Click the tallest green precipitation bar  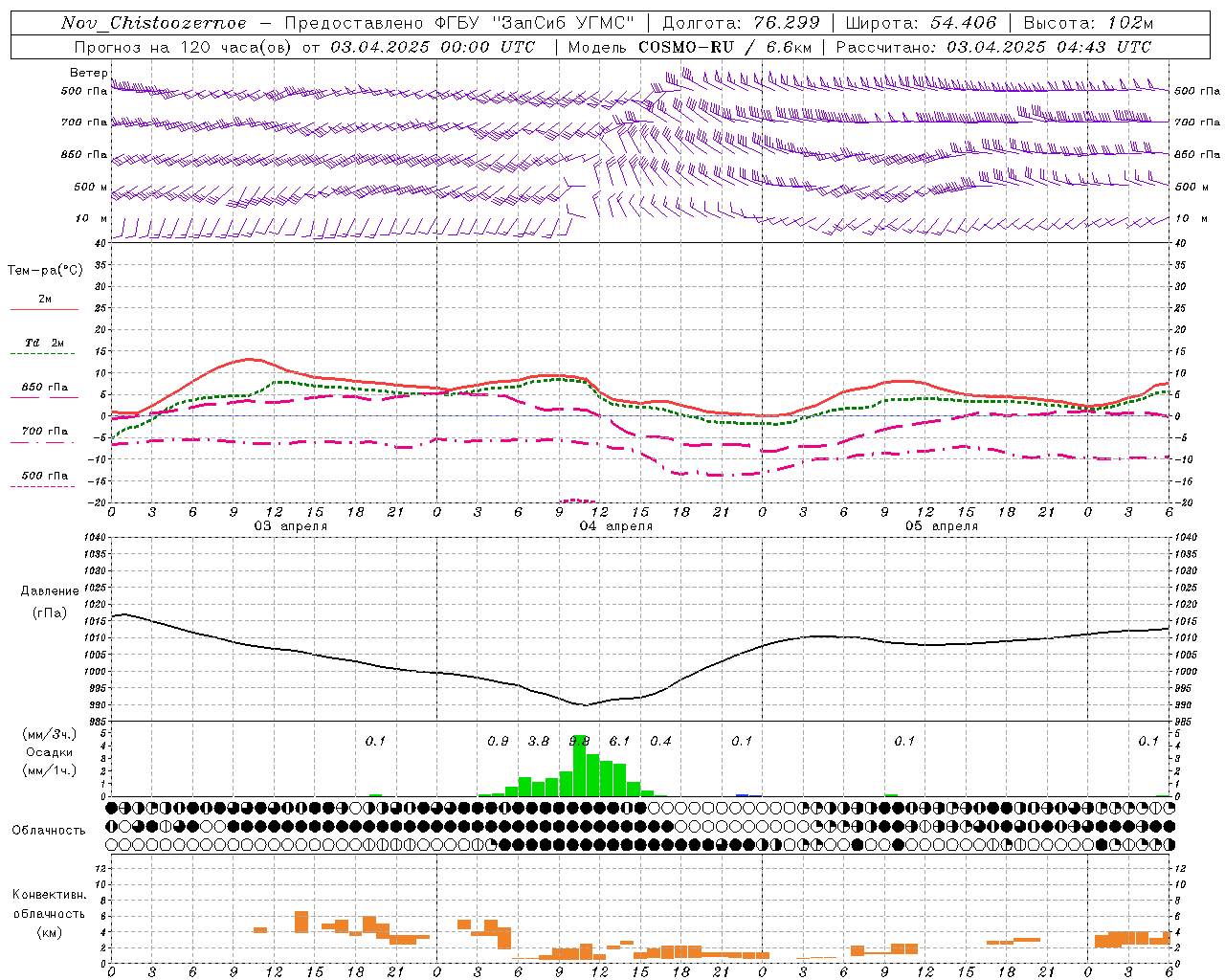pyautogui.click(x=579, y=766)
